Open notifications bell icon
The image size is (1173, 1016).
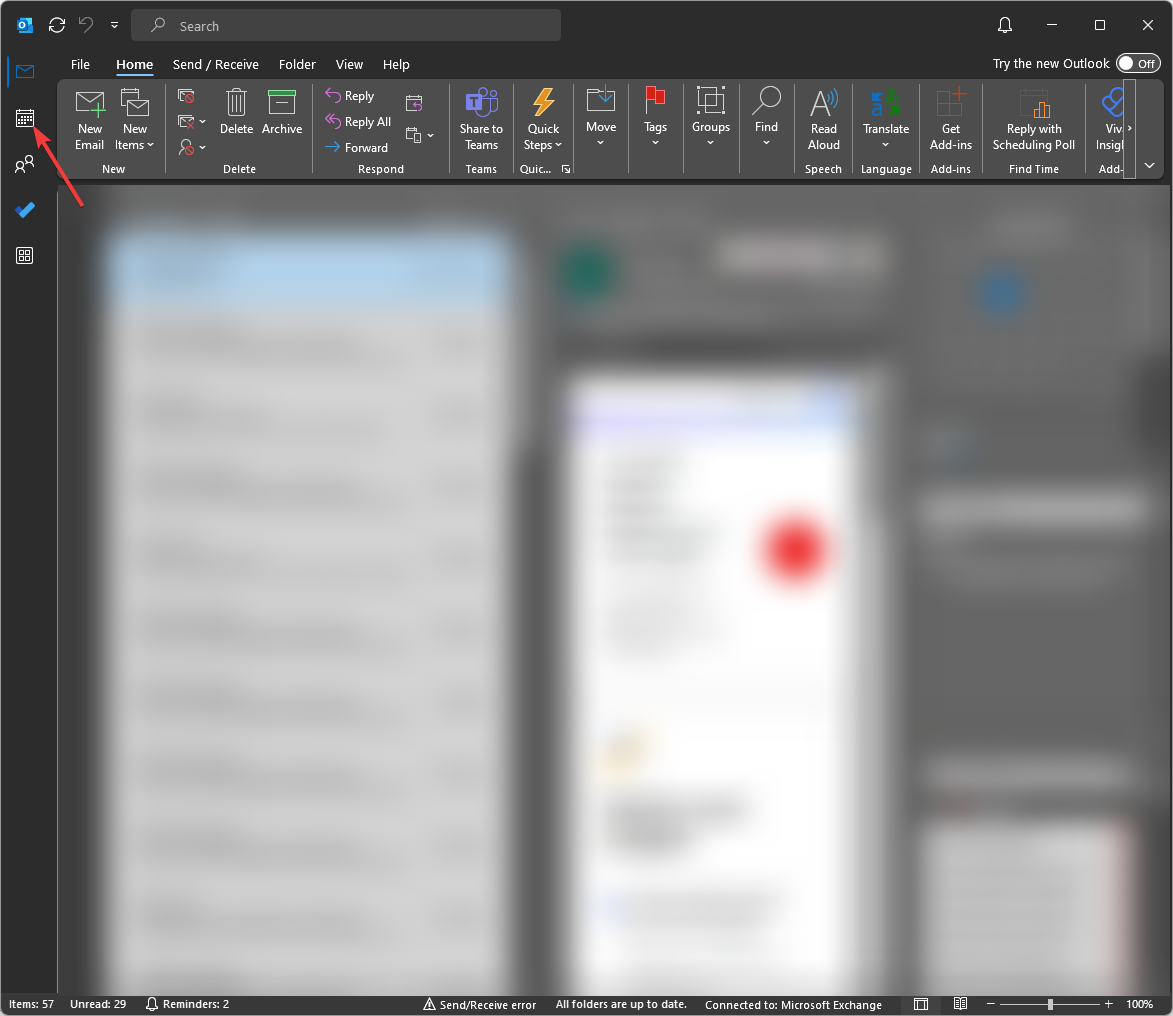(1005, 25)
